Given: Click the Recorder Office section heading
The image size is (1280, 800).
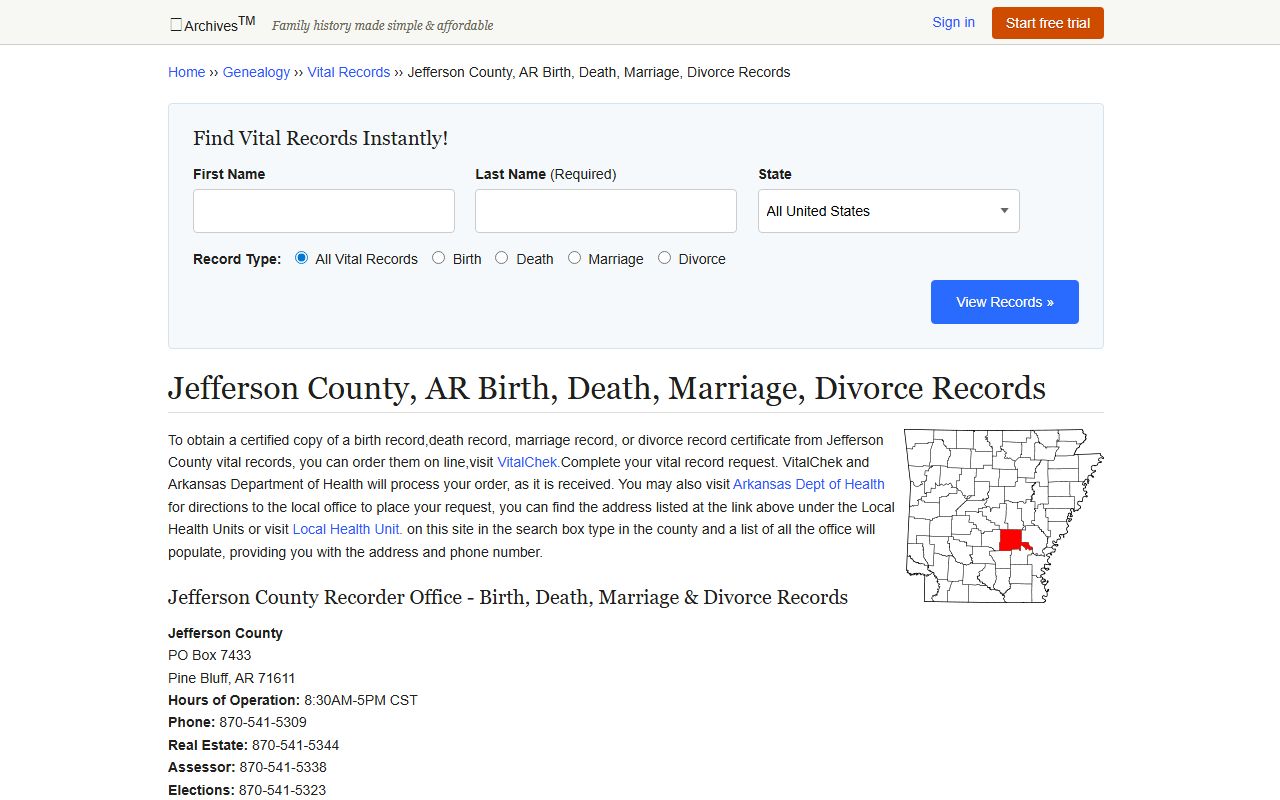Looking at the screenshot, I should point(508,597).
